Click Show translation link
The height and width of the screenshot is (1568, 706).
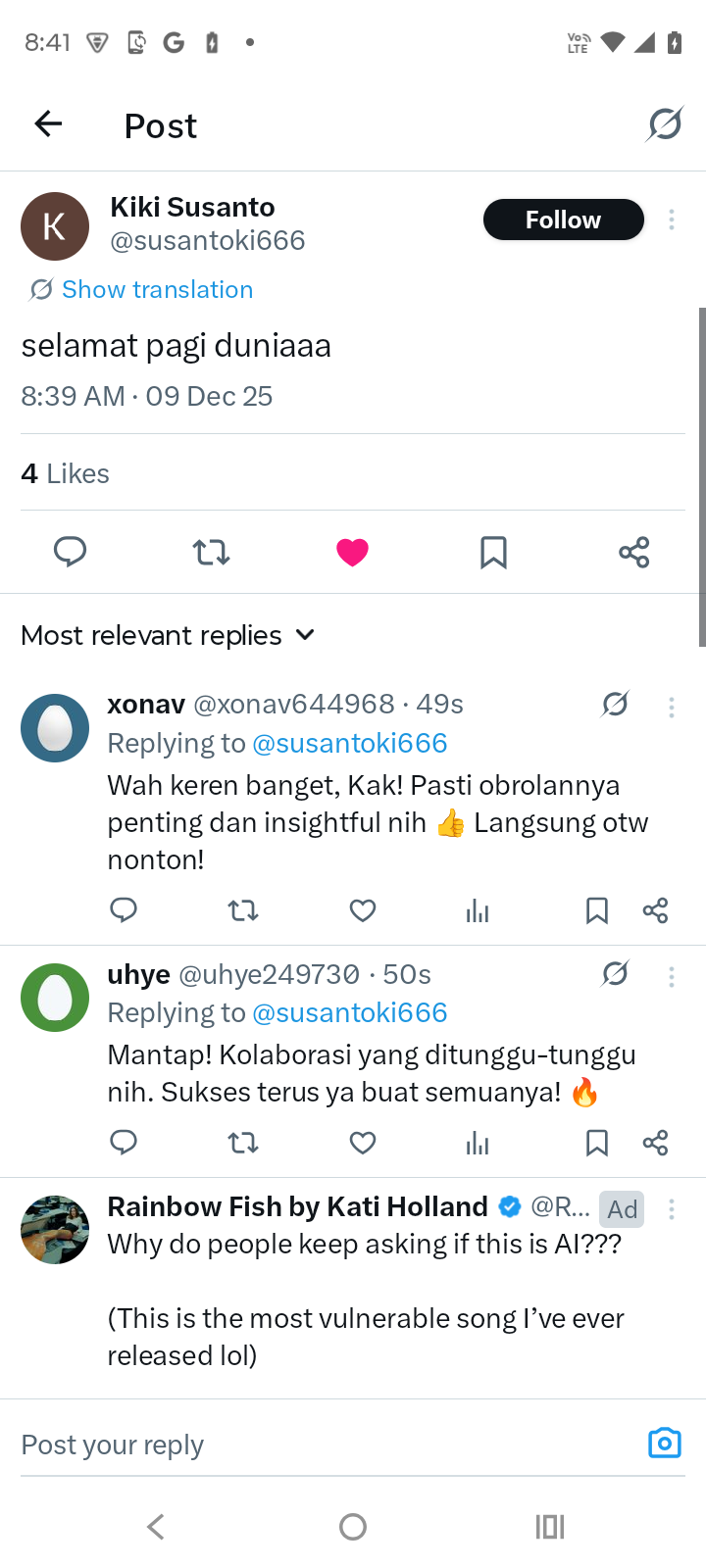157,289
